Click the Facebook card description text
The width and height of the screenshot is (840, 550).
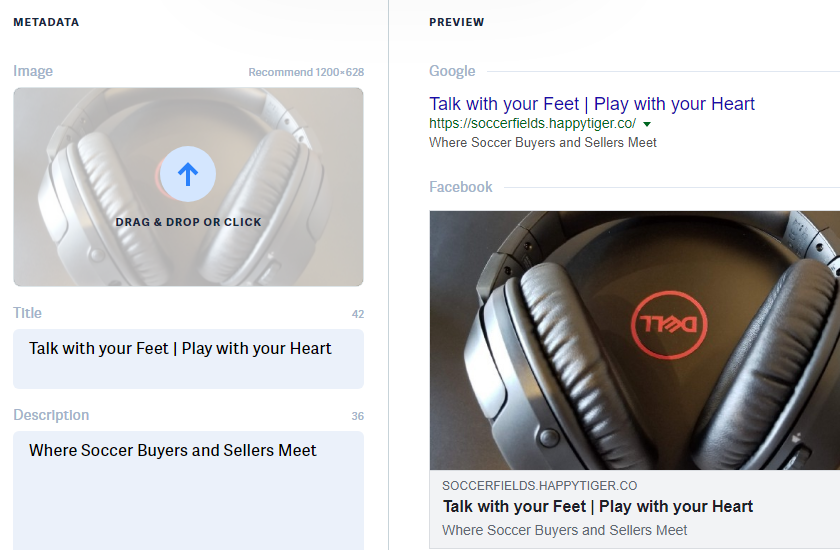coord(564,530)
